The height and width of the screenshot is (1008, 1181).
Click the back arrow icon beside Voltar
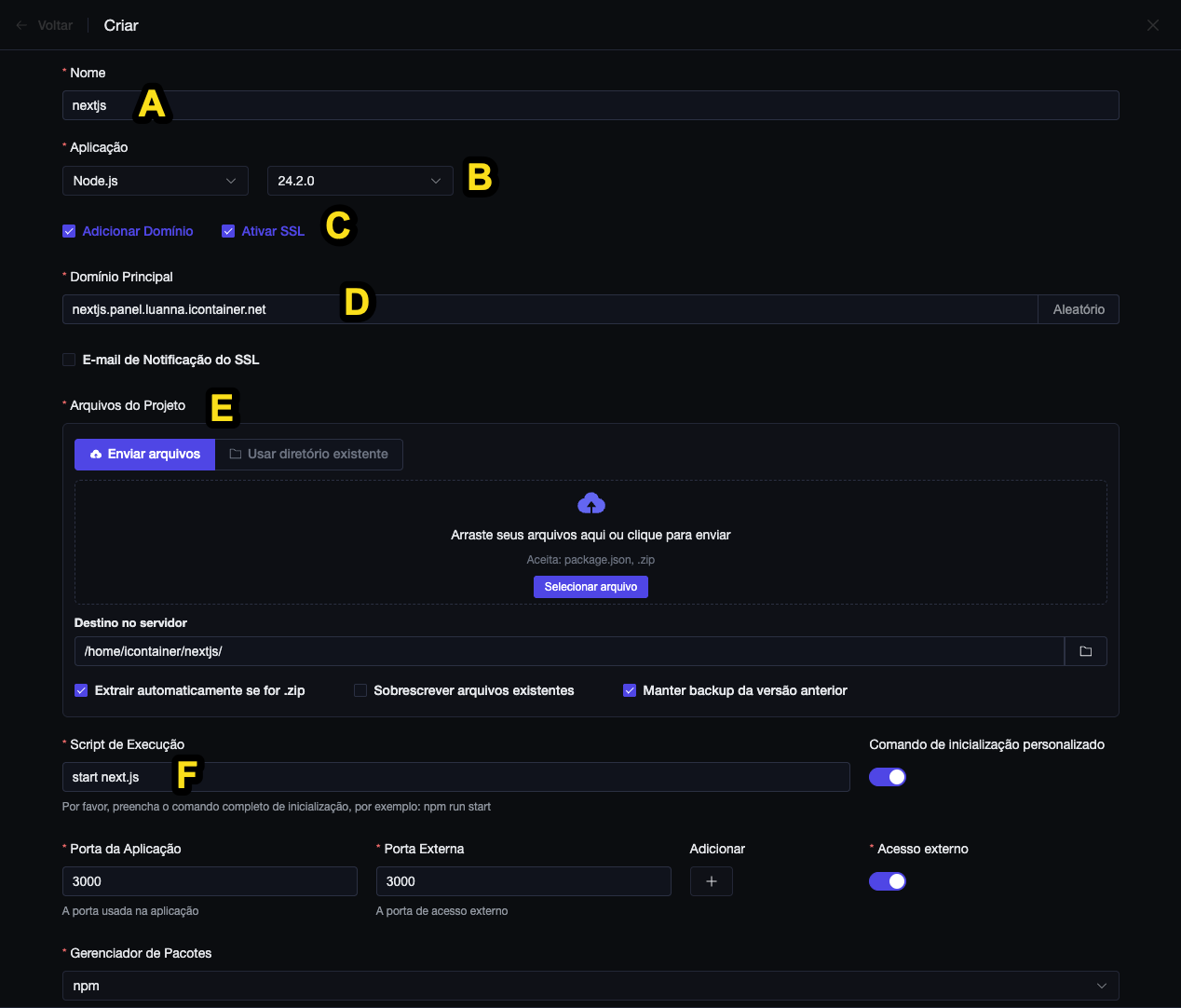(21, 25)
